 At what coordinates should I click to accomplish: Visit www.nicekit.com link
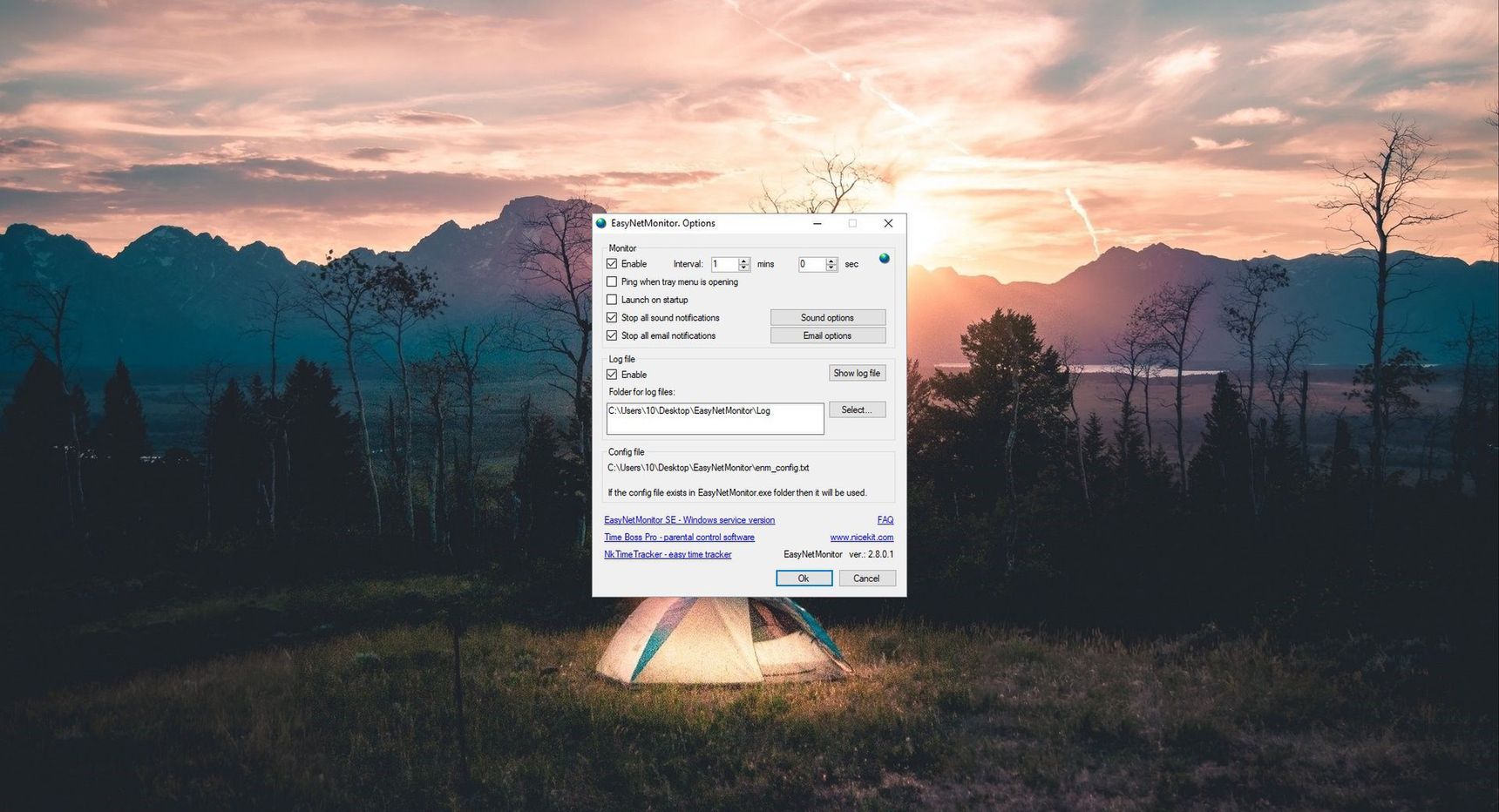pos(862,538)
